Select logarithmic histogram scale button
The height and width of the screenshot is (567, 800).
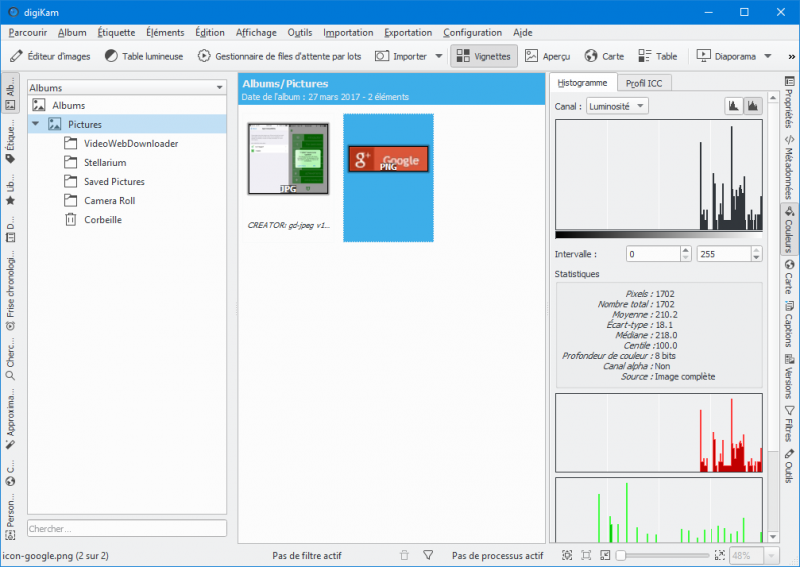(752, 105)
